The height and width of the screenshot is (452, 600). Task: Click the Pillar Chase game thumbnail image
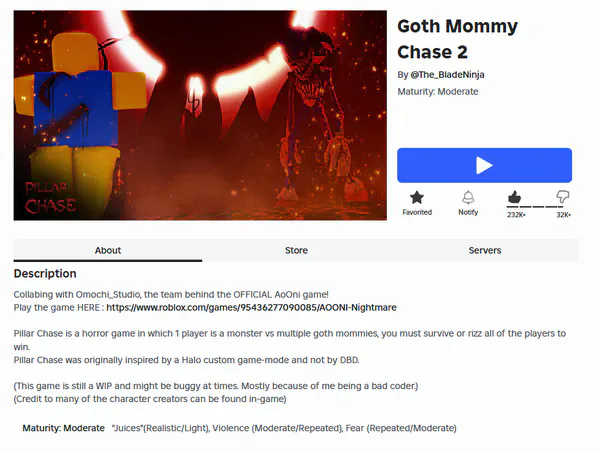[x=200, y=115]
